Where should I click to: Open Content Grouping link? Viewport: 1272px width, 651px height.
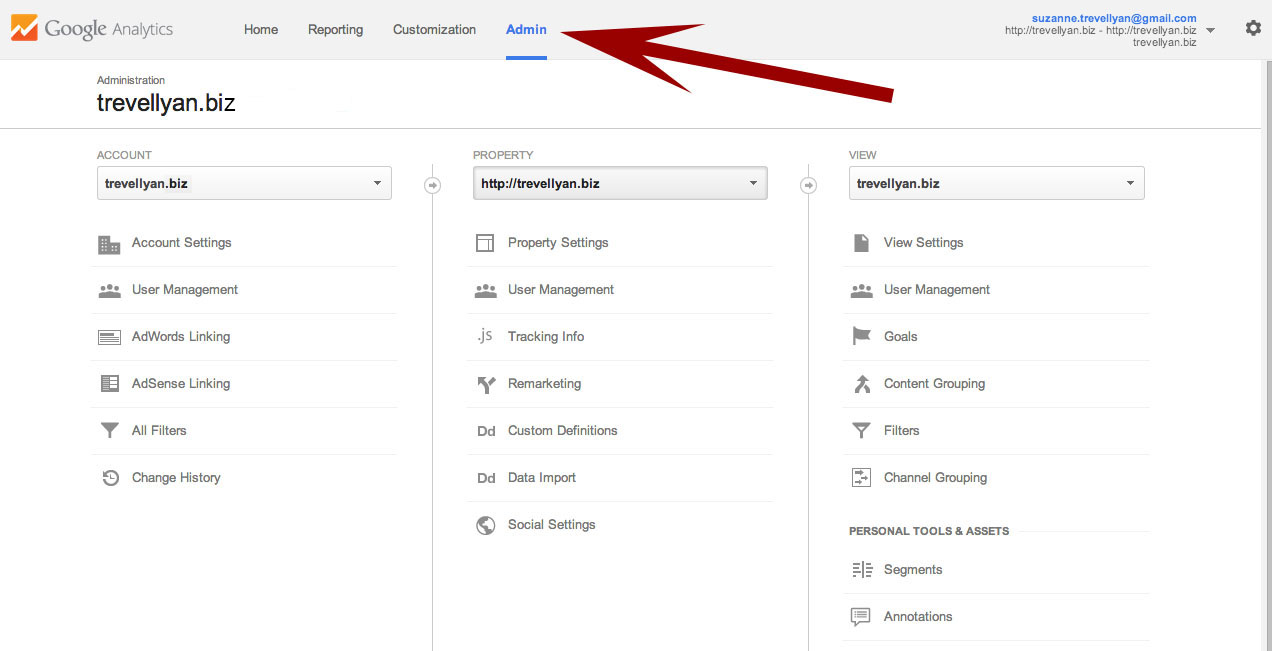click(935, 384)
